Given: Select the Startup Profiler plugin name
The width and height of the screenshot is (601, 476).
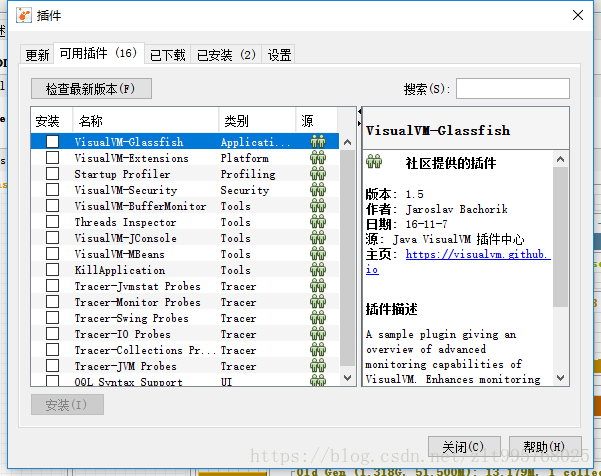Looking at the screenshot, I should point(122,174).
